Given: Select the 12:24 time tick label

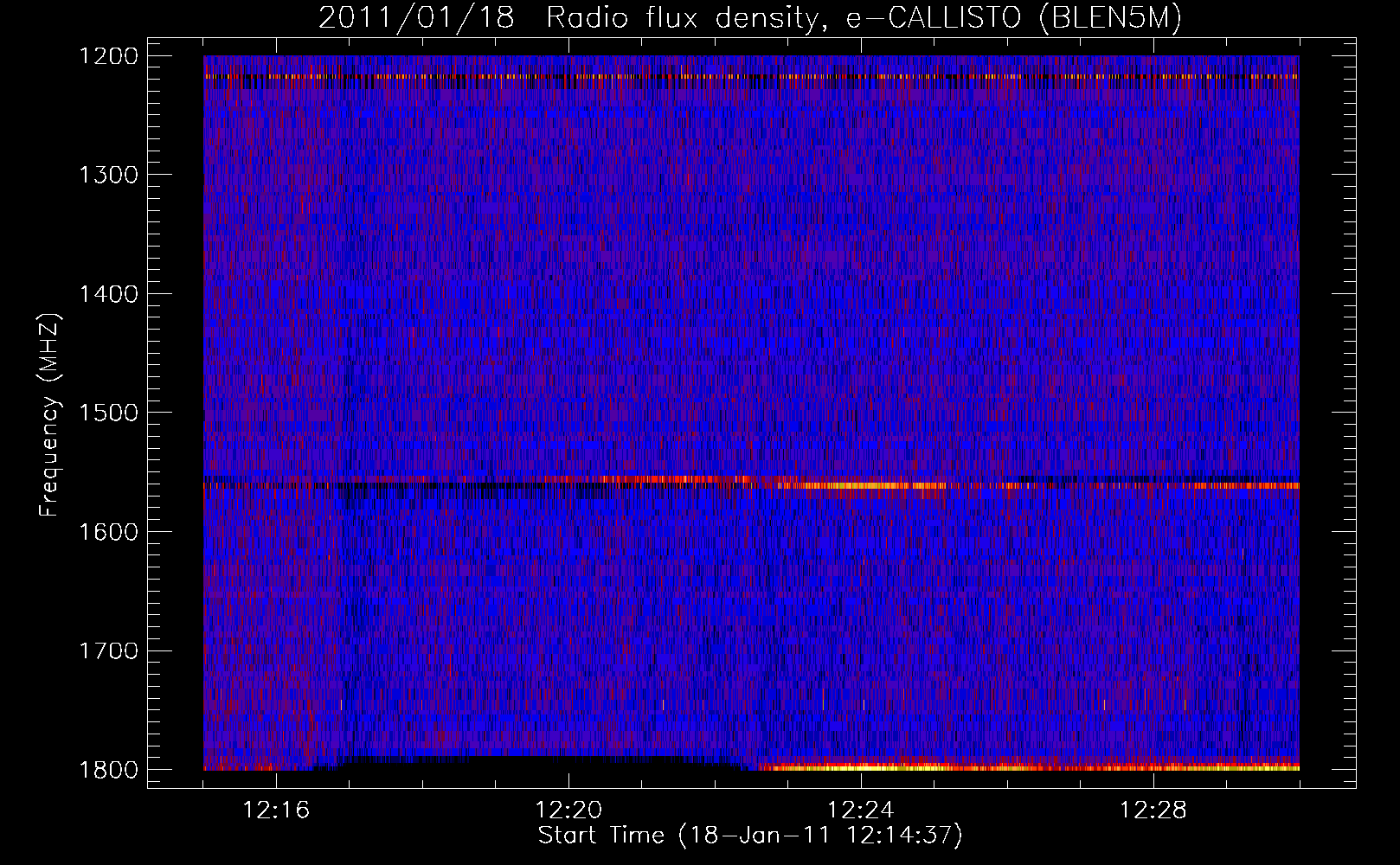Looking at the screenshot, I should point(861,811).
